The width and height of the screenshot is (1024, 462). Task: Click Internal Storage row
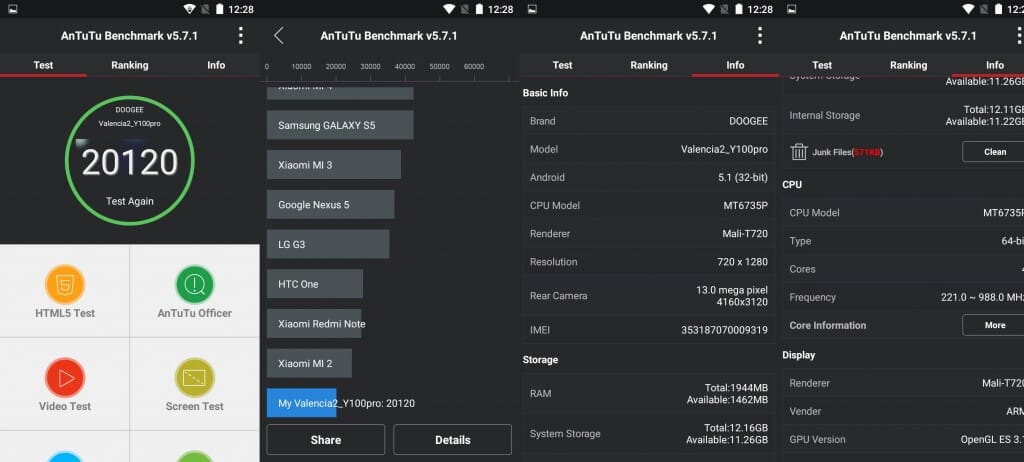coord(903,115)
